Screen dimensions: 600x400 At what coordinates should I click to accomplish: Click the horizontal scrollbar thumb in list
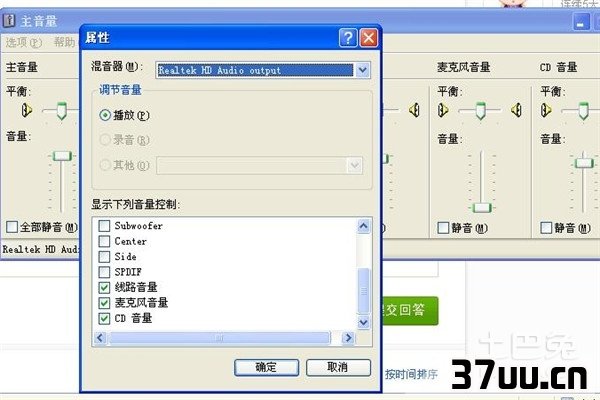pyautogui.click(x=219, y=338)
